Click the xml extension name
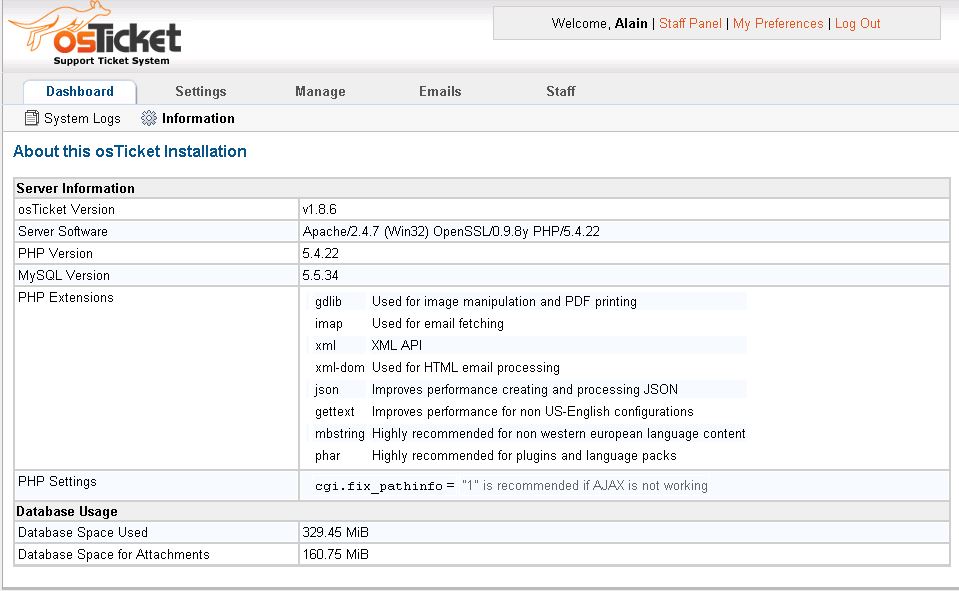The width and height of the screenshot is (959, 591). [325, 346]
